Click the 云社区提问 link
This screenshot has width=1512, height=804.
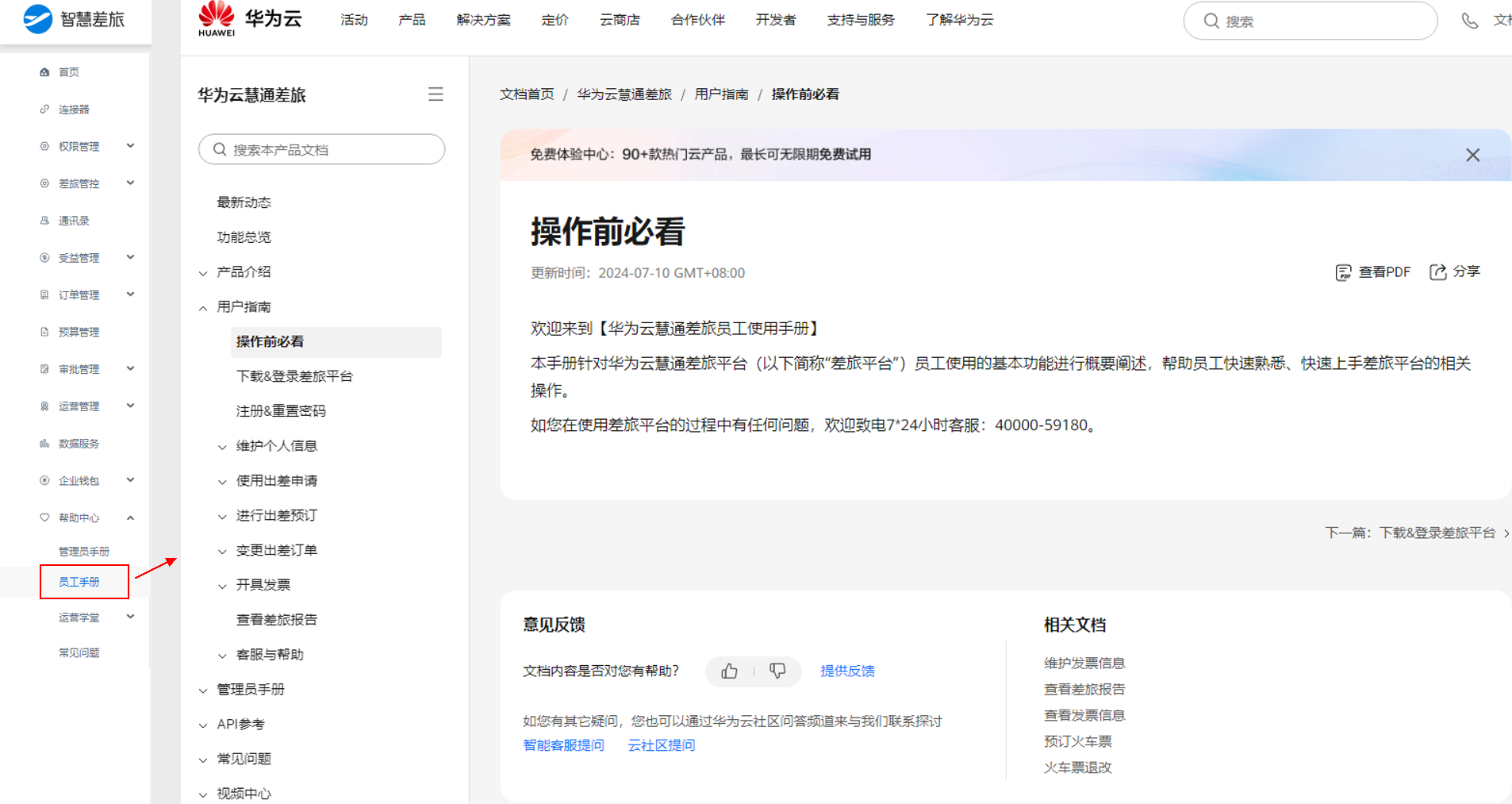(x=661, y=745)
